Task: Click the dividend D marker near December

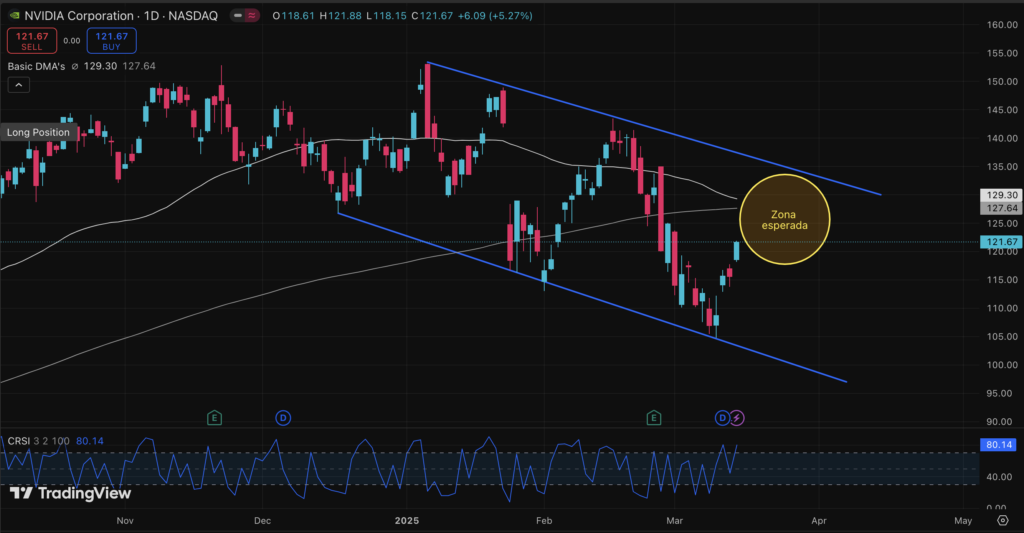Action: pos(283,418)
